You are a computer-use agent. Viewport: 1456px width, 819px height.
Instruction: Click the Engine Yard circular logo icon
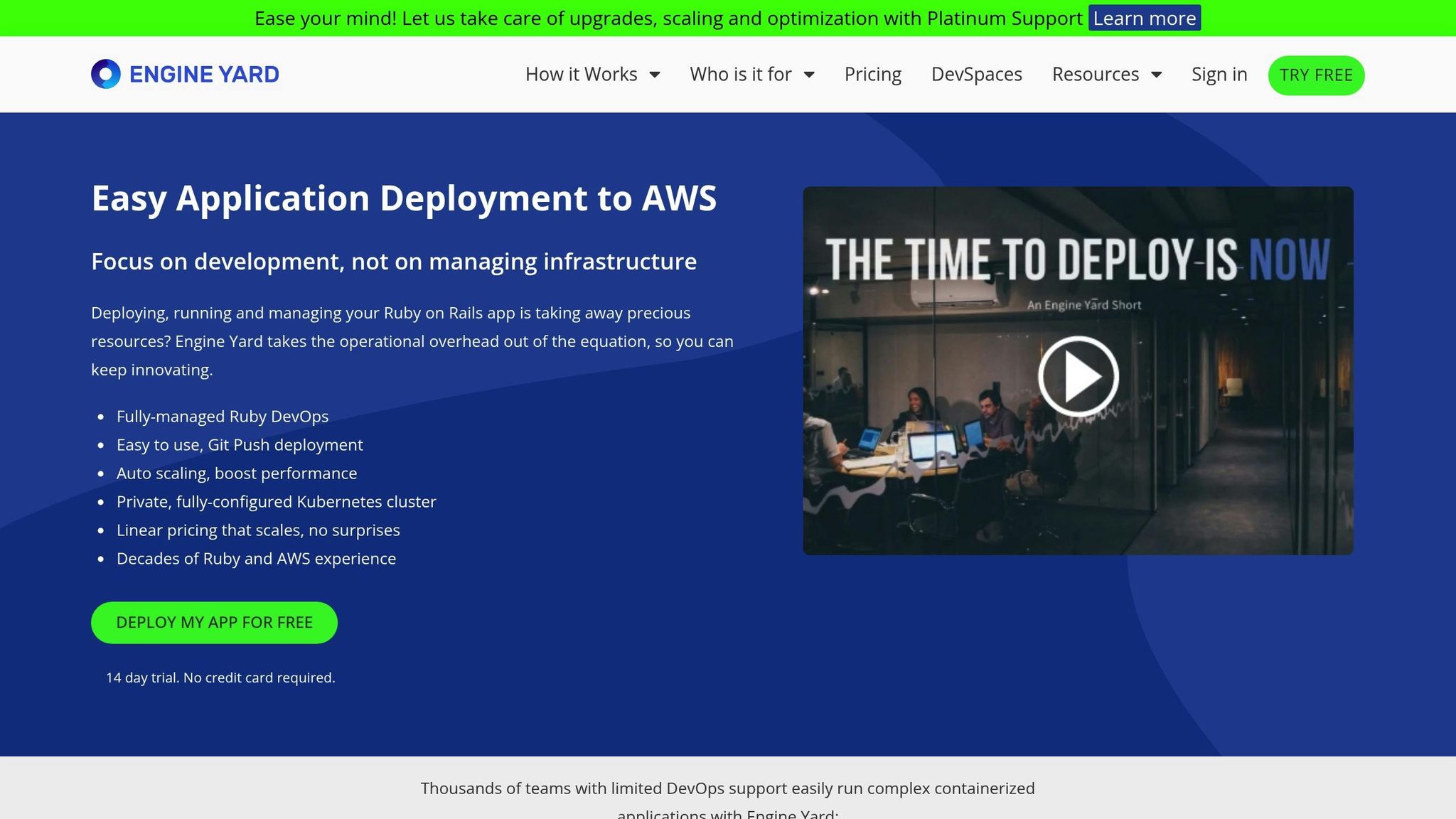coord(106,74)
